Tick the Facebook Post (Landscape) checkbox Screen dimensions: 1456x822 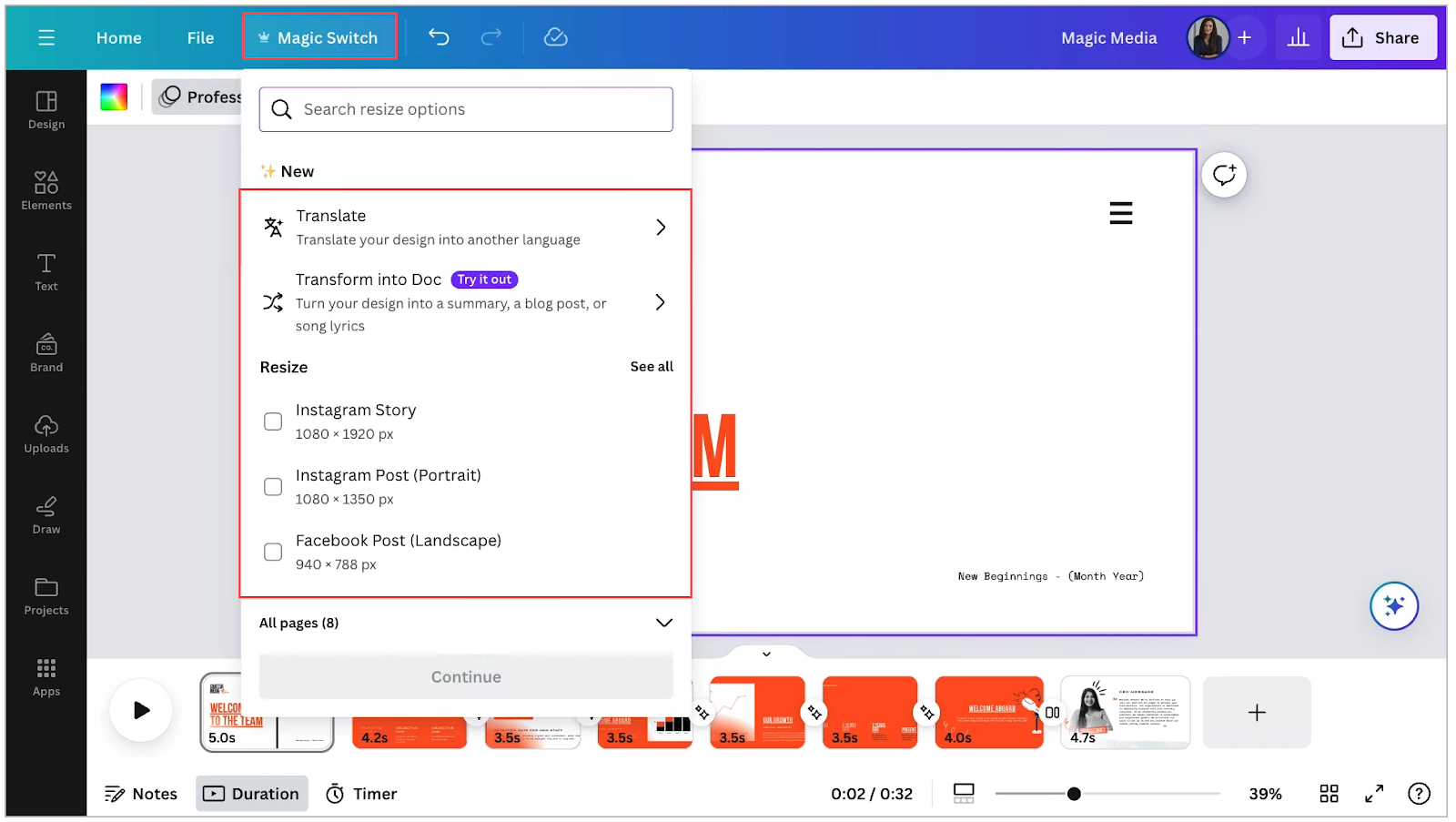(273, 553)
